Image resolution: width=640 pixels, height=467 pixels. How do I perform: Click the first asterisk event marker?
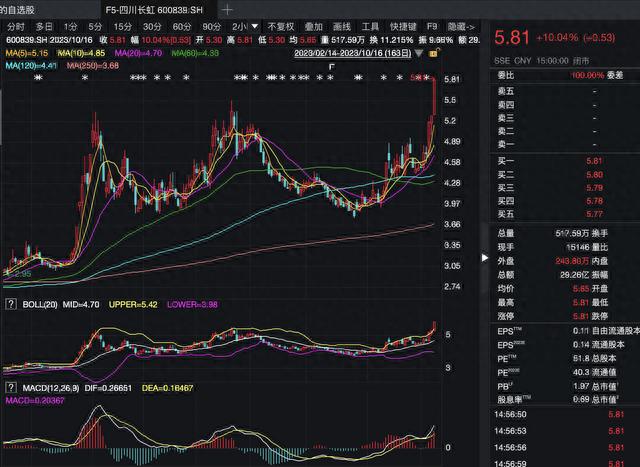tap(38, 77)
